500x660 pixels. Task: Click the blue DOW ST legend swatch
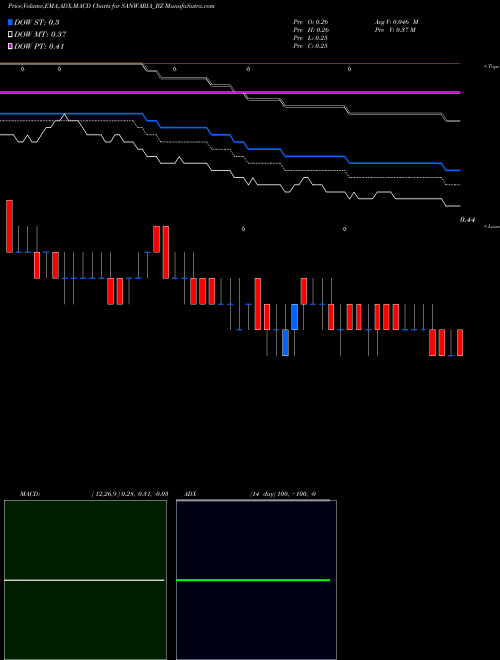click(10, 22)
